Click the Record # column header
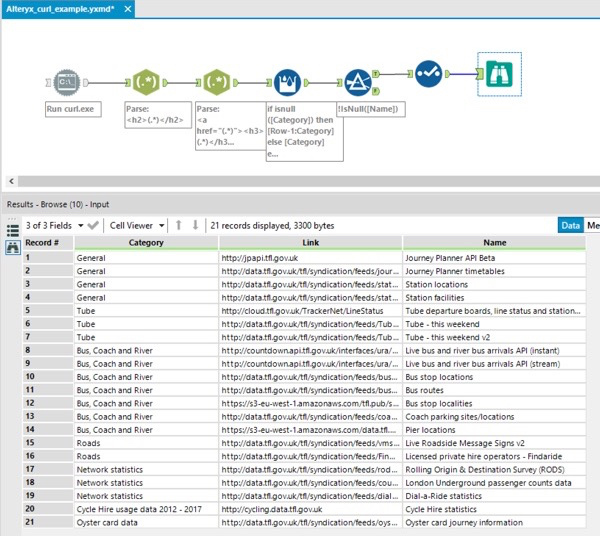Viewport: 600px width, 536px height. [48, 243]
